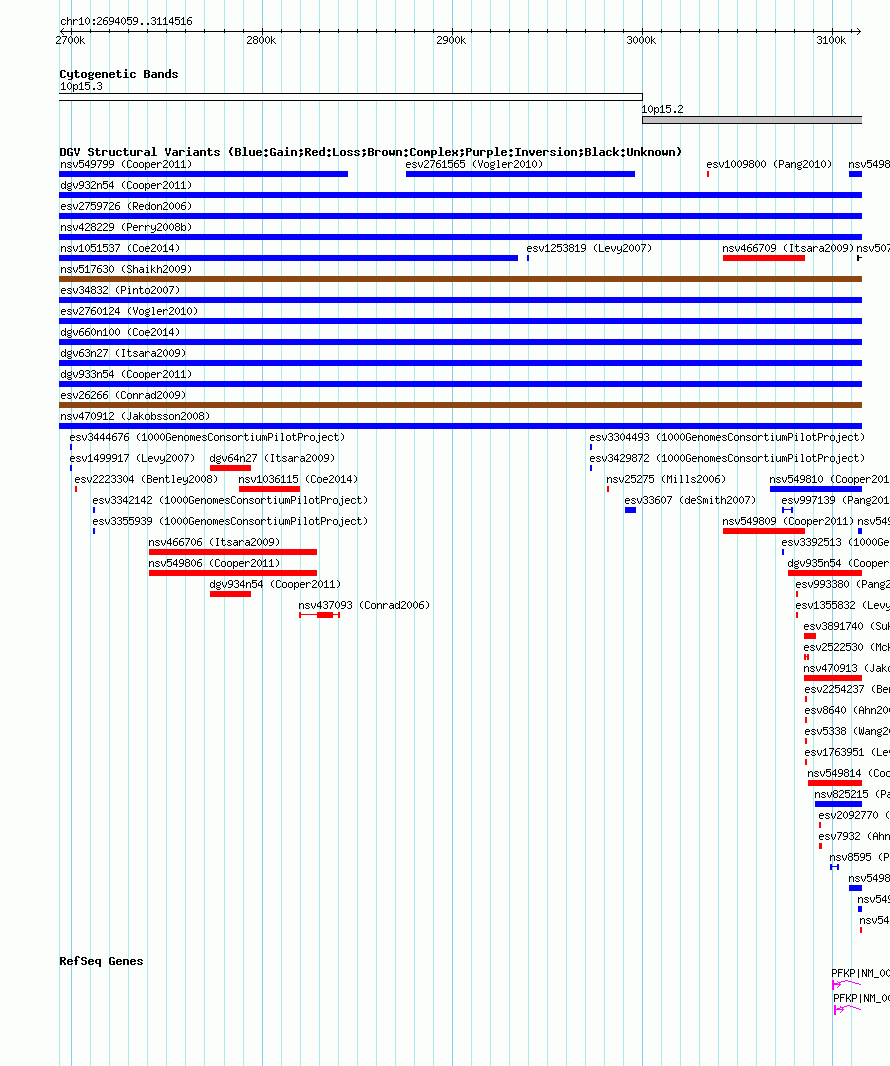This screenshot has width=890, height=1066.
Task: Click esv2760124 (Vogler2010) label
Action: (129, 311)
